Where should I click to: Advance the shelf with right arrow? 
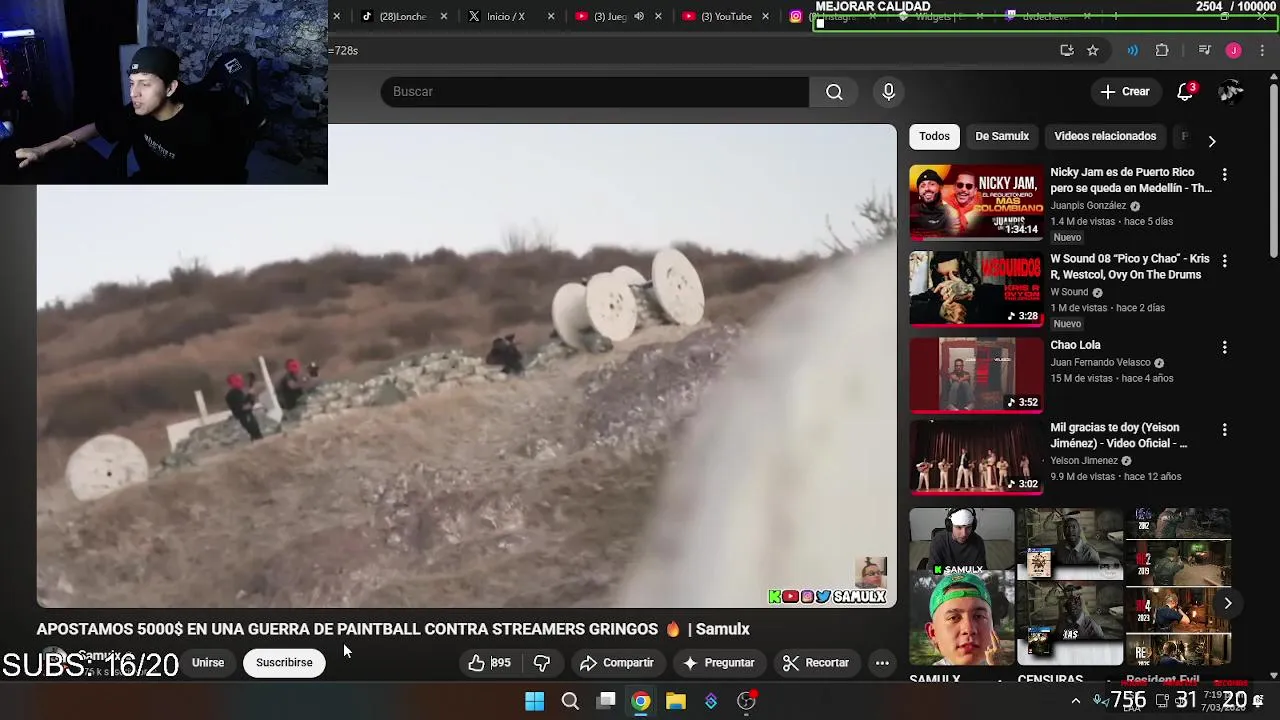click(x=1227, y=603)
